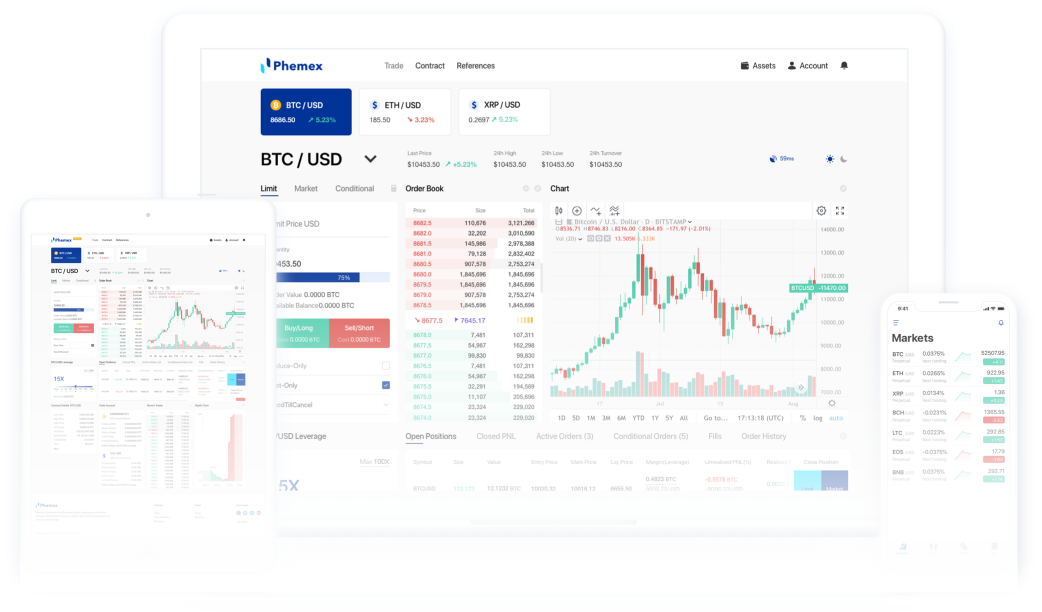This screenshot has height=612, width=1042.
Task: Switch to light theme sun icon
Action: click(x=829, y=159)
